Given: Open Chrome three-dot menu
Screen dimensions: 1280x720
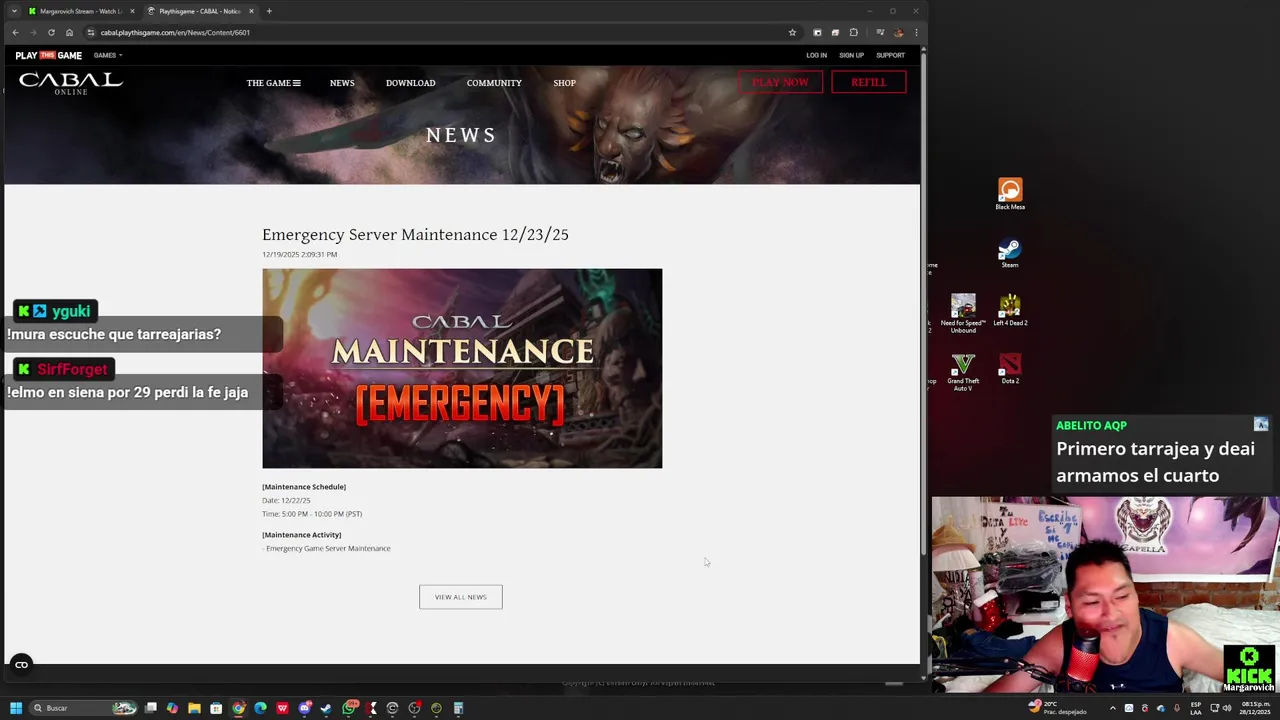Looking at the screenshot, I should coord(916,32).
